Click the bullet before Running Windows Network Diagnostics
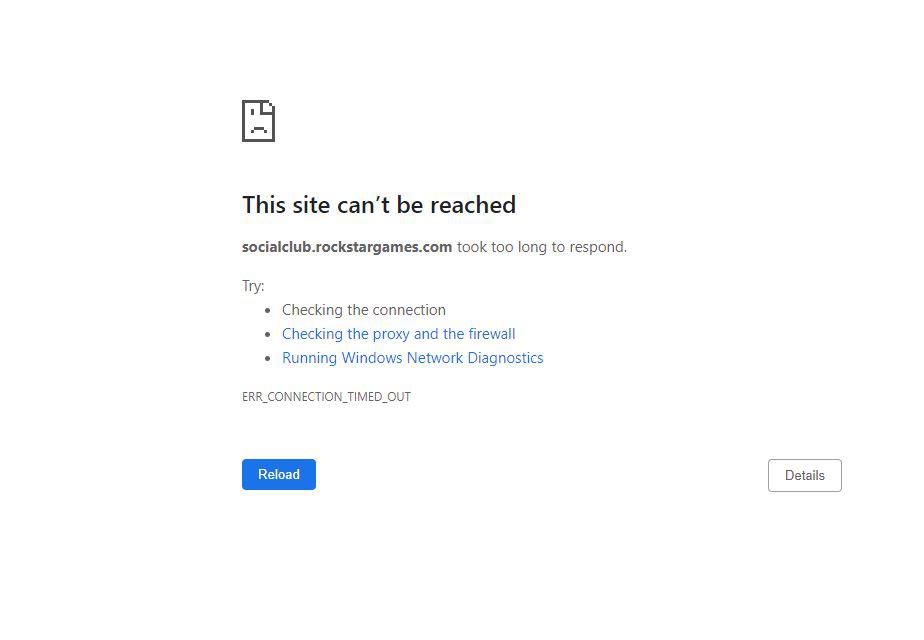Screen dimensions: 924x640 (268, 358)
